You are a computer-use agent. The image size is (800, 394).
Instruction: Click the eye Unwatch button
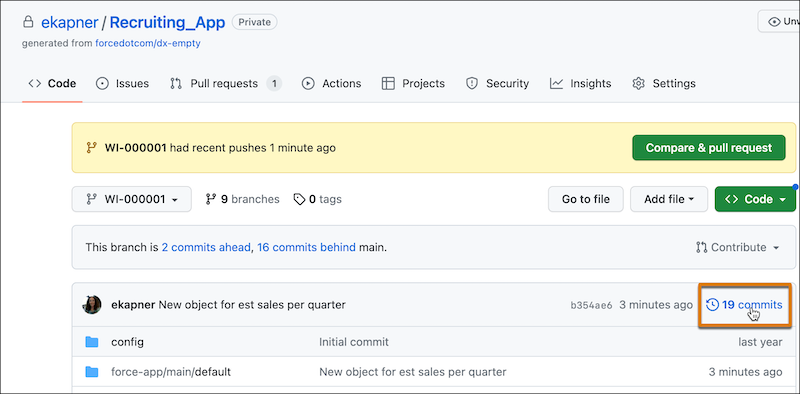click(x=779, y=21)
